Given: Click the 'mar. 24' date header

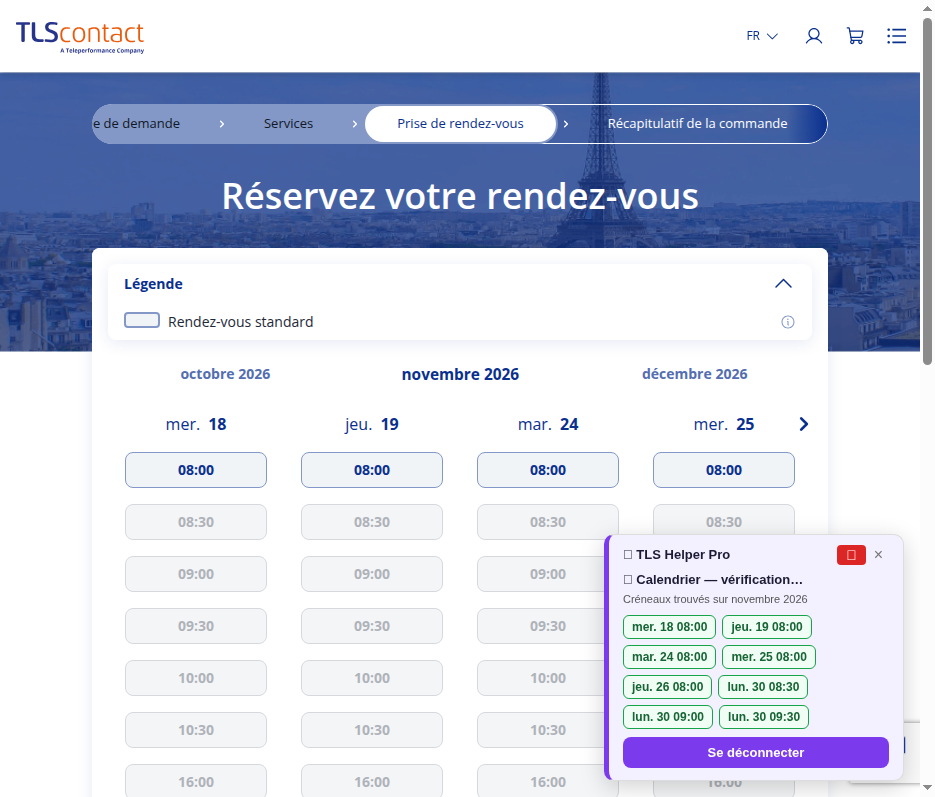Looking at the screenshot, I should point(548,424).
